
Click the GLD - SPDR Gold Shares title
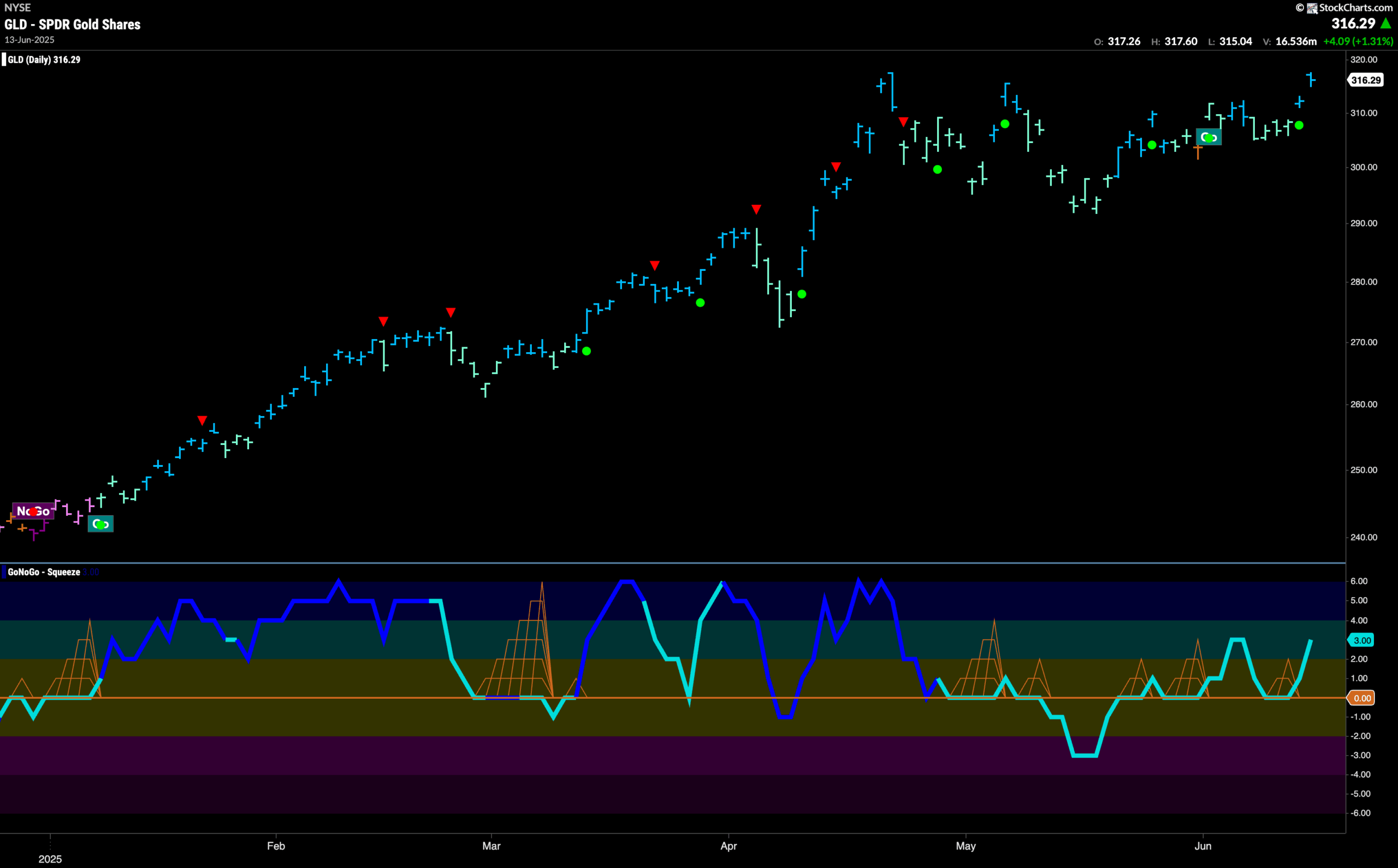(x=72, y=25)
